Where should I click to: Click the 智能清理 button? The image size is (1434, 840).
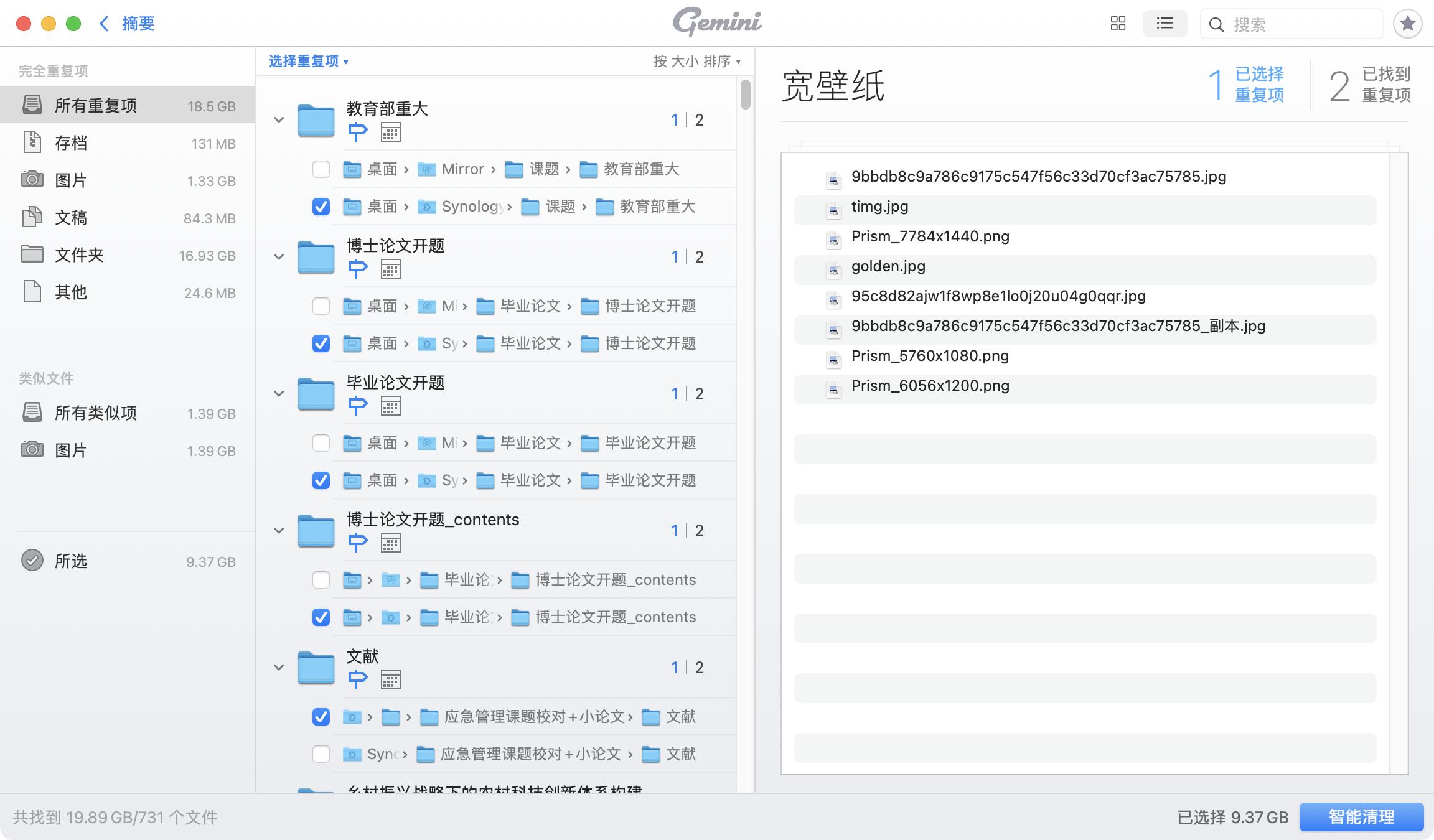(x=1362, y=817)
